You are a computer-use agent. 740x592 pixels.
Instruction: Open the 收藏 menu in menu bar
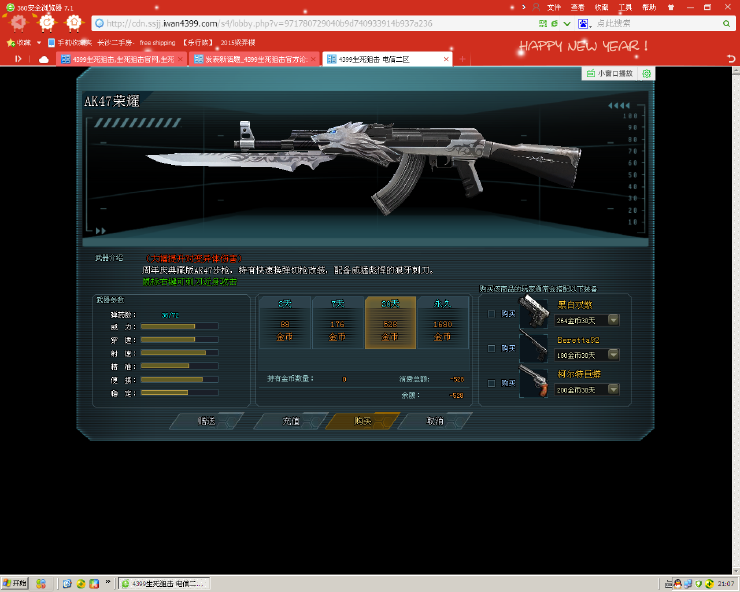pyautogui.click(x=601, y=7)
